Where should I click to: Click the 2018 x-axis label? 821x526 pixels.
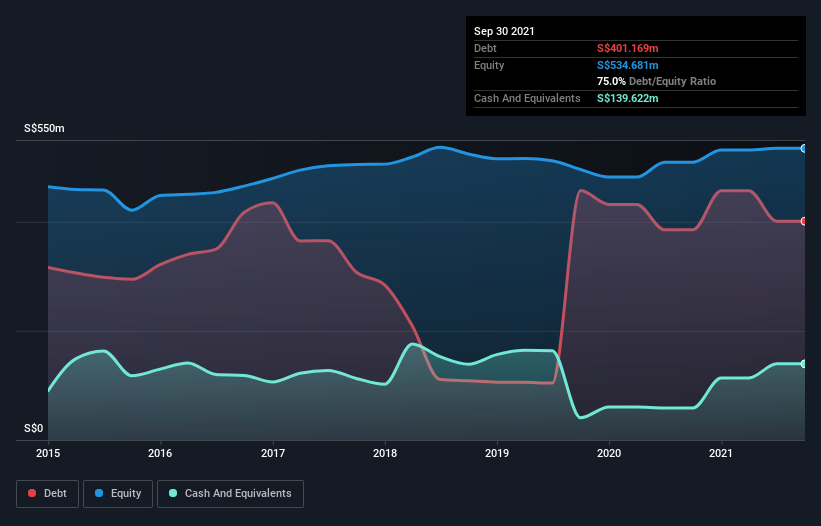(385, 453)
